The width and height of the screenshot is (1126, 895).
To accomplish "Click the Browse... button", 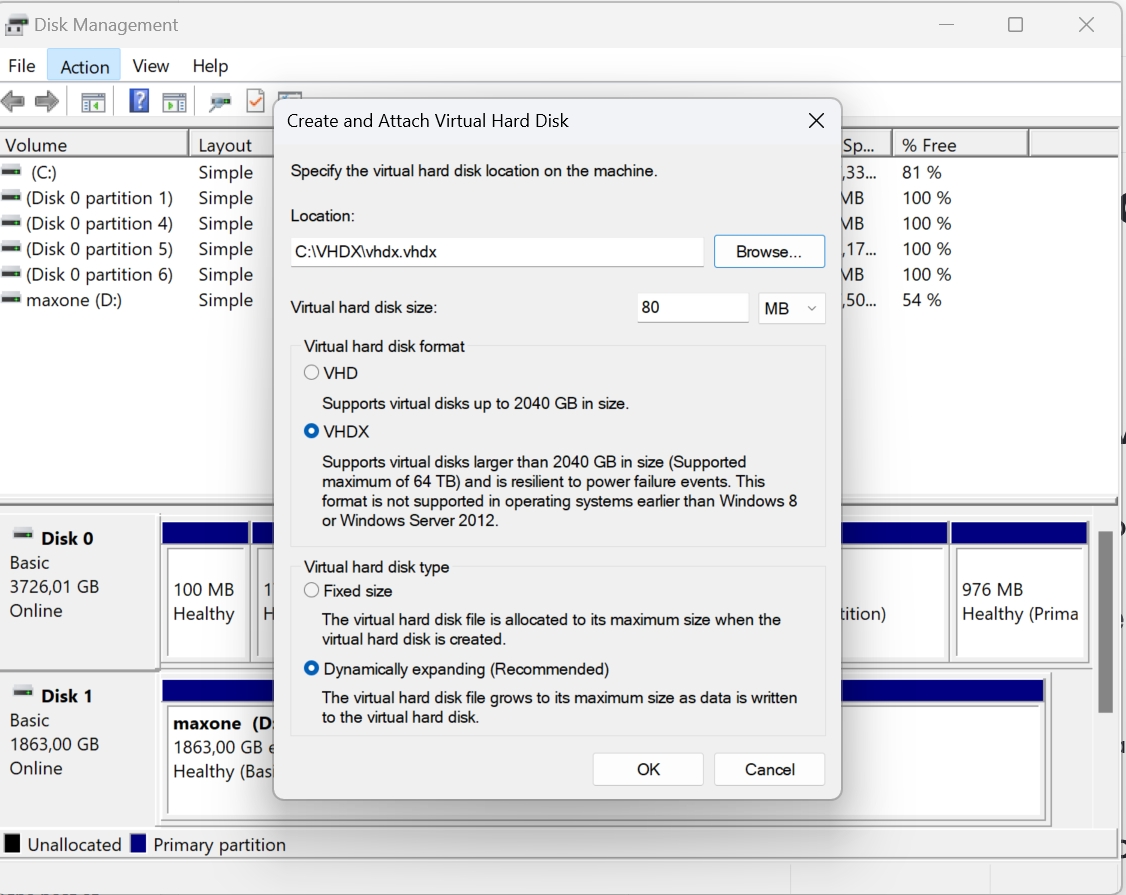I will tap(768, 252).
